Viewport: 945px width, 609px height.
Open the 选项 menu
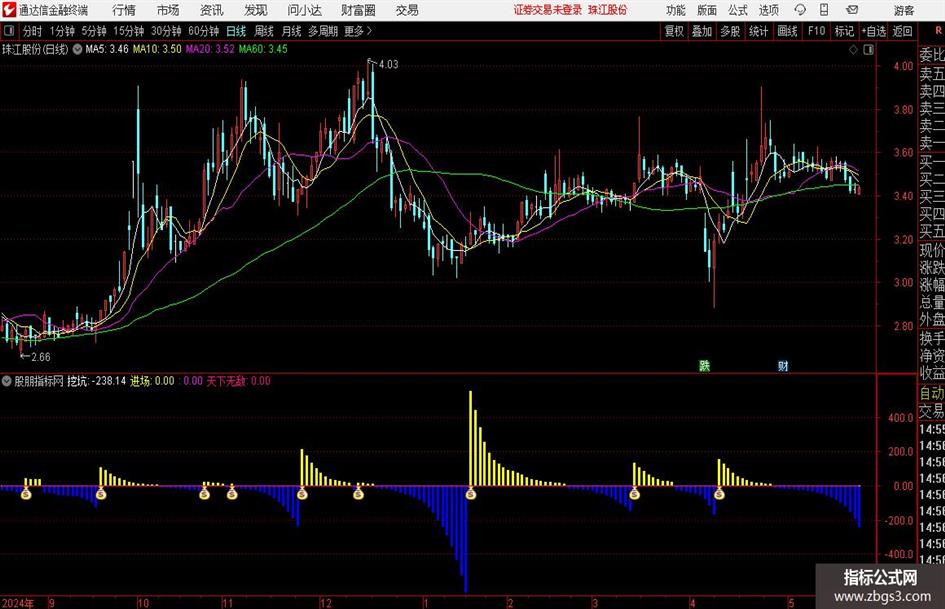(768, 10)
